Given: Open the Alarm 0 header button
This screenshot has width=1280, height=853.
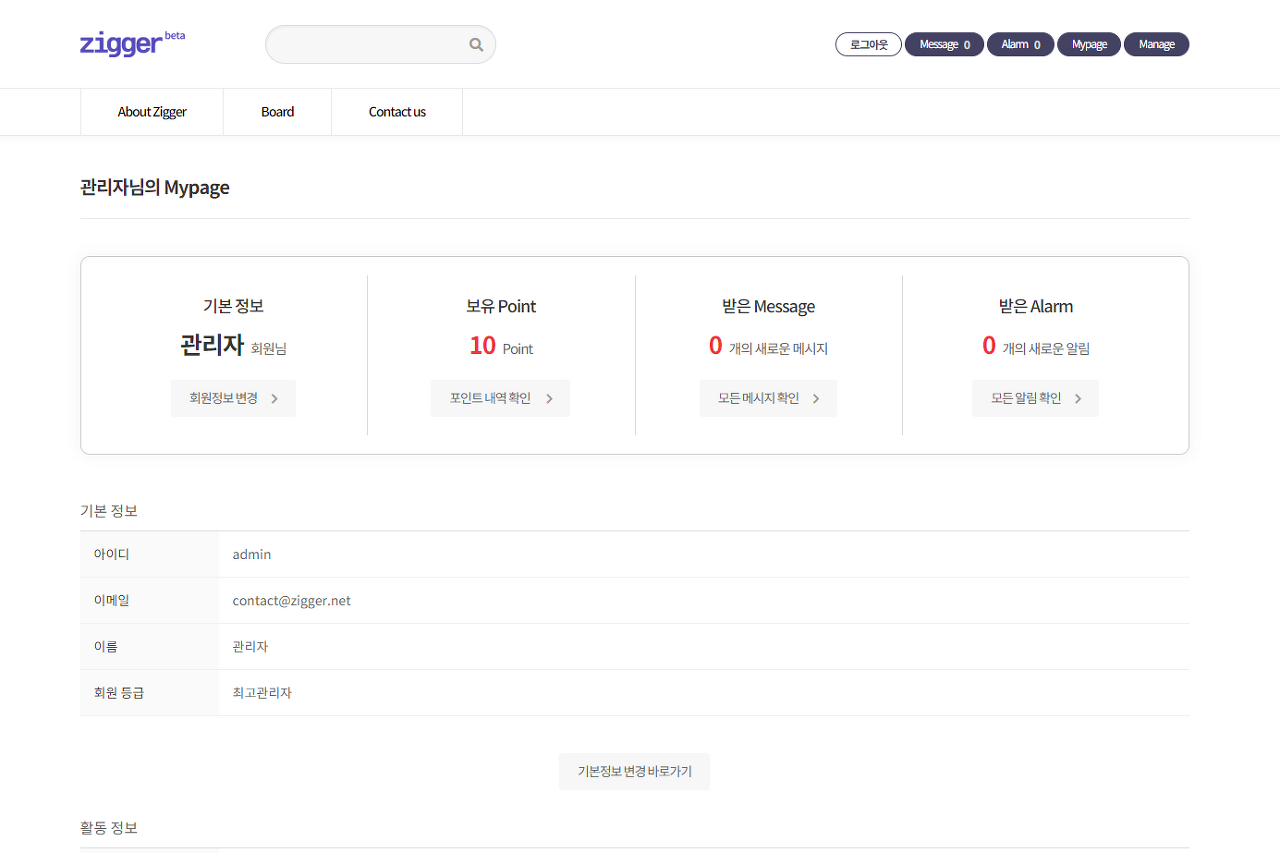Looking at the screenshot, I should coord(1020,45).
